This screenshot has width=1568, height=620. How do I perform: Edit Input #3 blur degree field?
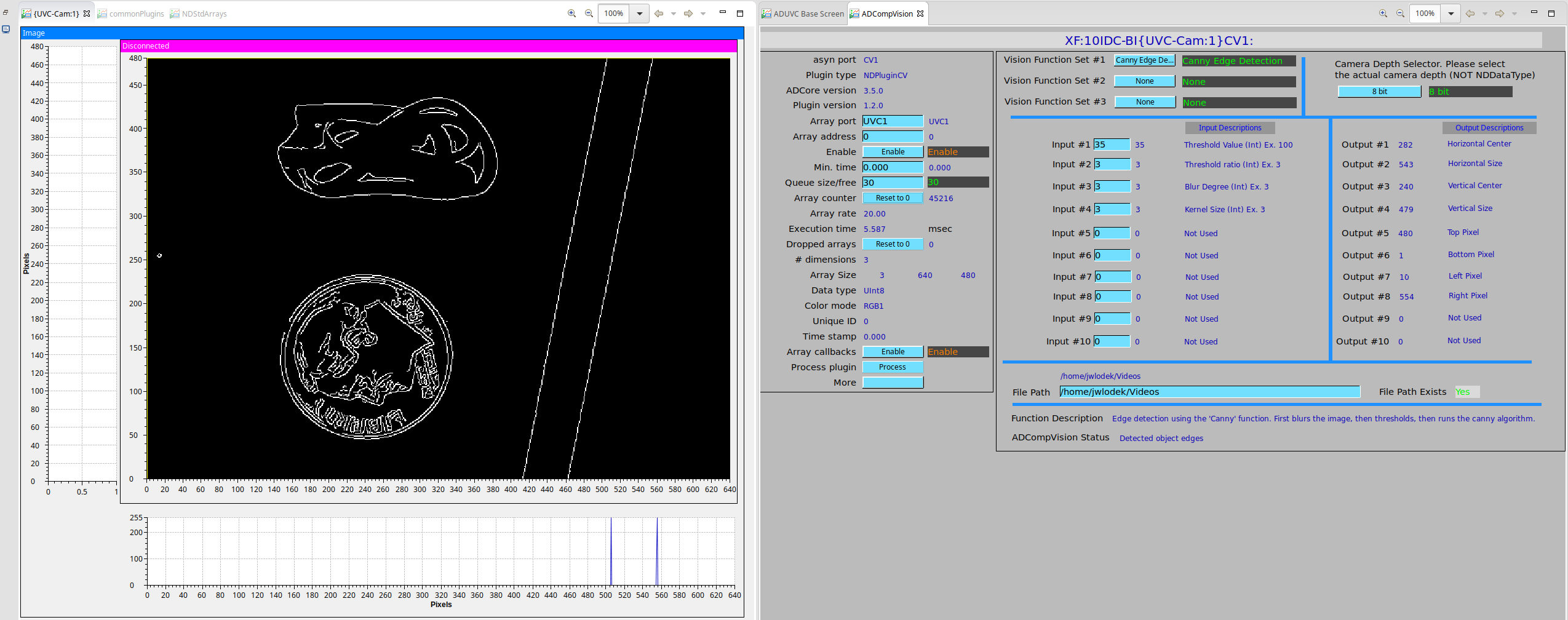[x=1112, y=186]
